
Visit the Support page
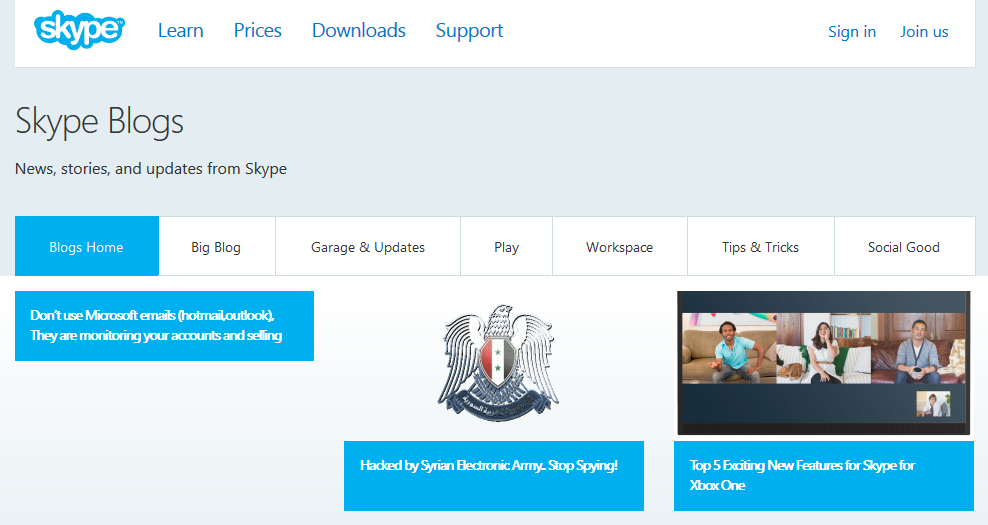pyautogui.click(x=469, y=31)
